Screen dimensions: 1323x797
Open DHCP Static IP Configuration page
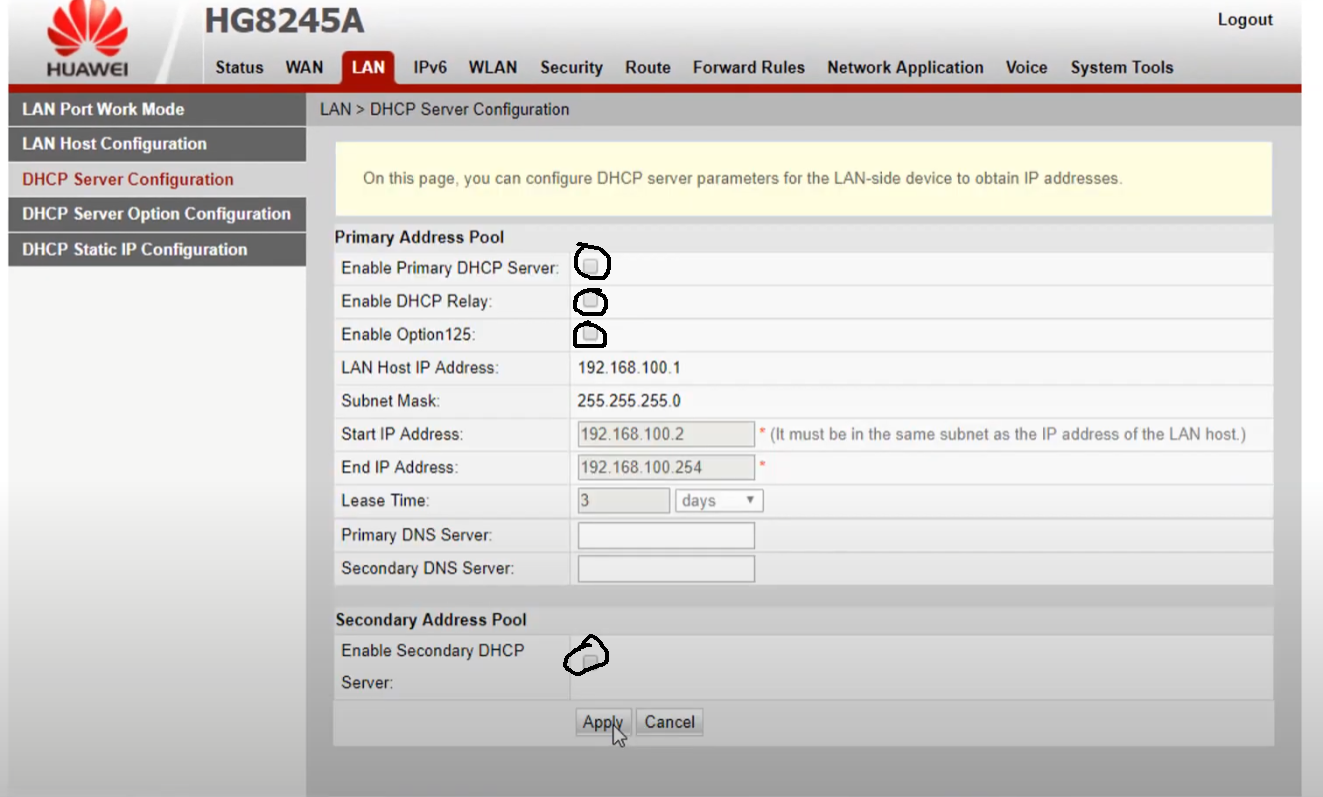(x=157, y=249)
